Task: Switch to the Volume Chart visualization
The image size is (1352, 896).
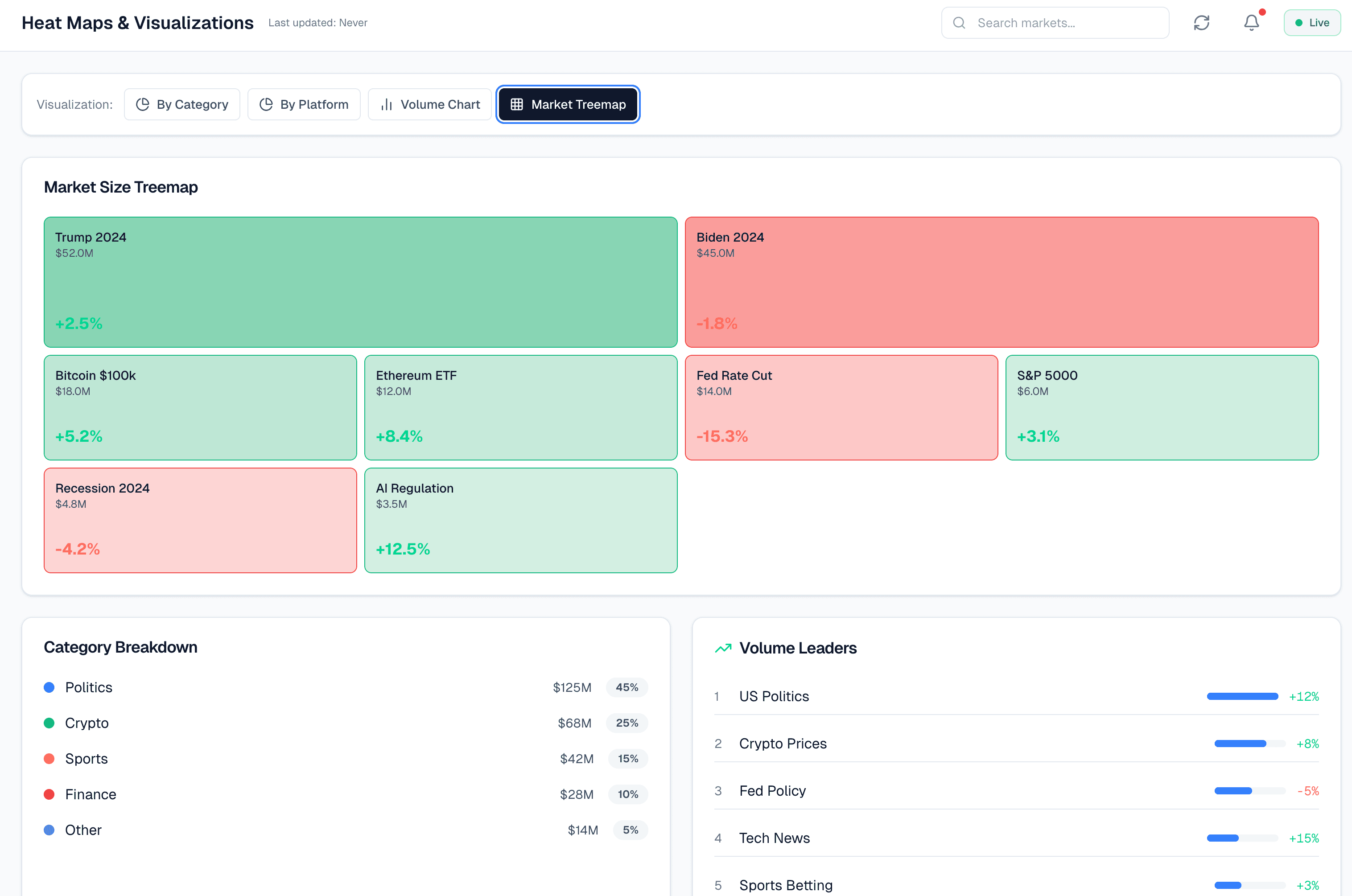Action: pos(430,104)
